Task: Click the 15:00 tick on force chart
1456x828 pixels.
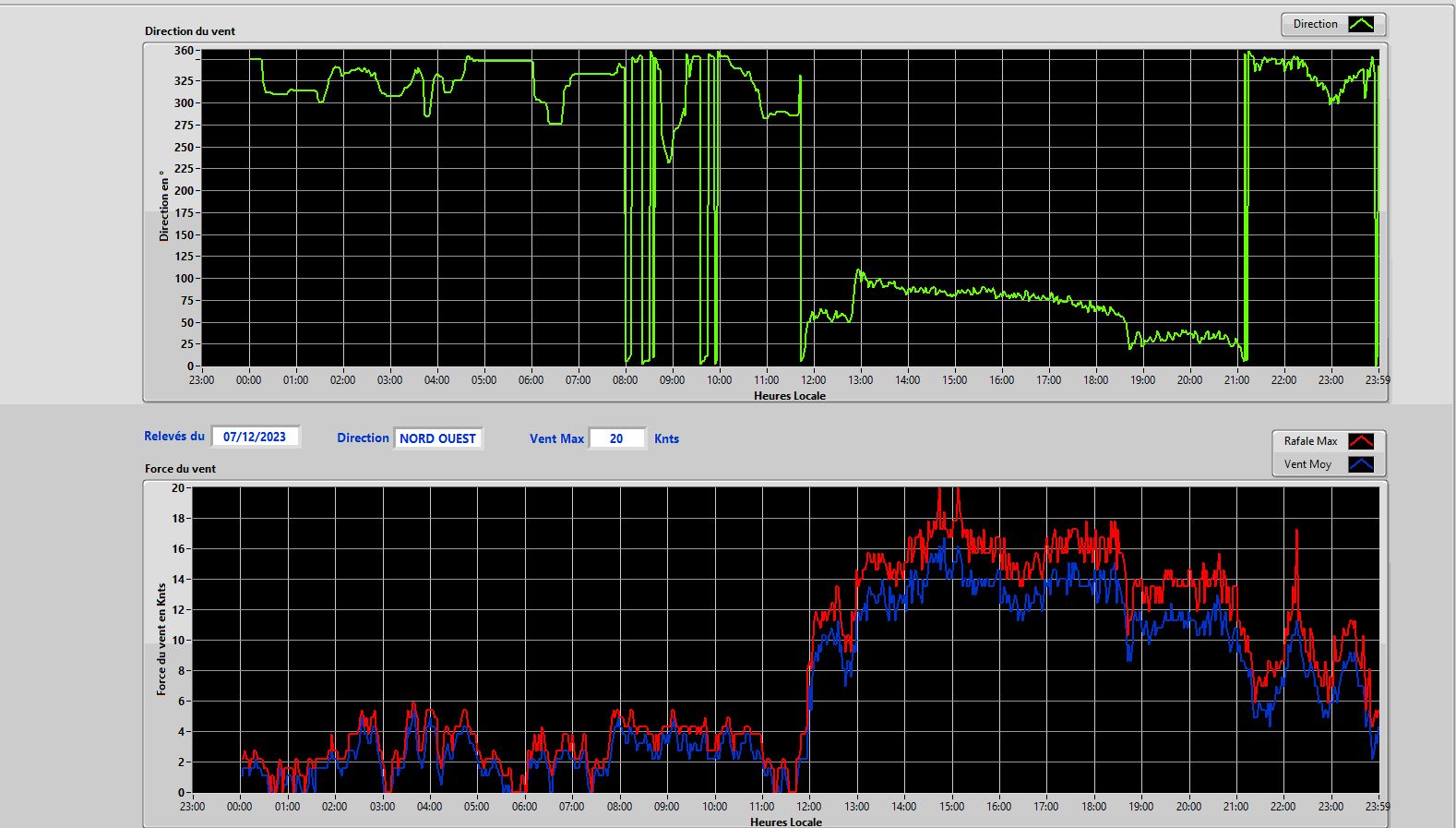Action: pyautogui.click(x=952, y=806)
